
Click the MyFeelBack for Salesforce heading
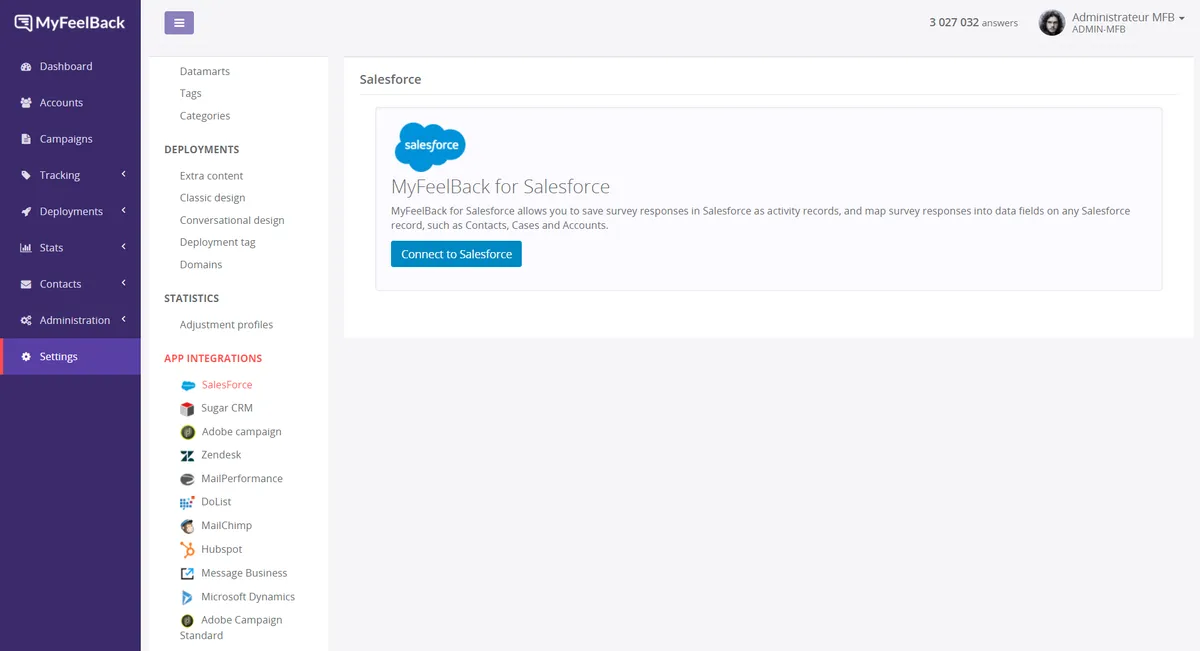pyautogui.click(x=500, y=187)
